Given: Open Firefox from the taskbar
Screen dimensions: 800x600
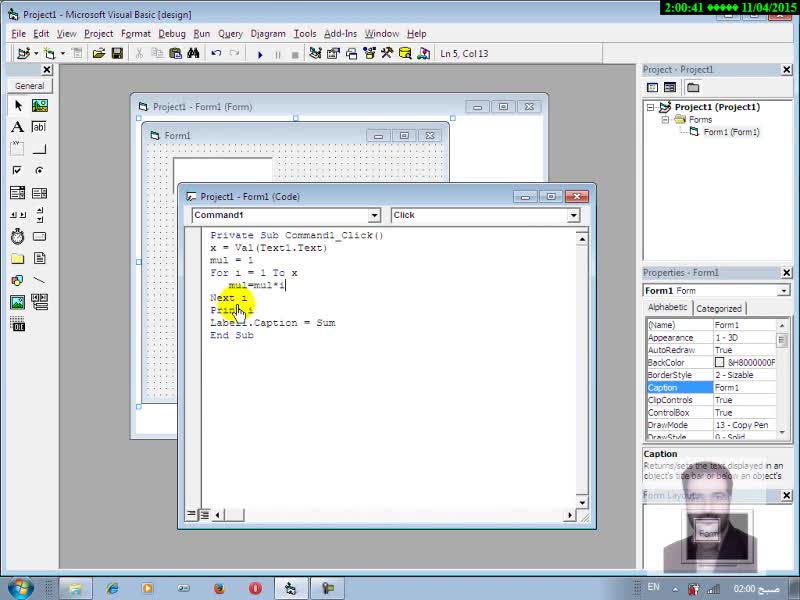Looking at the screenshot, I should pos(220,588).
